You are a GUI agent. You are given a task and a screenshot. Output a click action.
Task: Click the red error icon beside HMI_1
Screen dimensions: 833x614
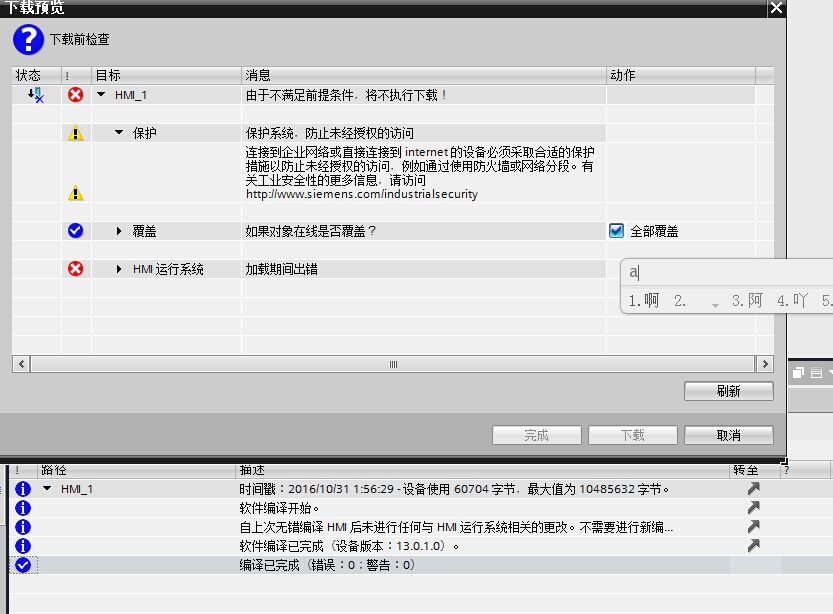point(75,95)
